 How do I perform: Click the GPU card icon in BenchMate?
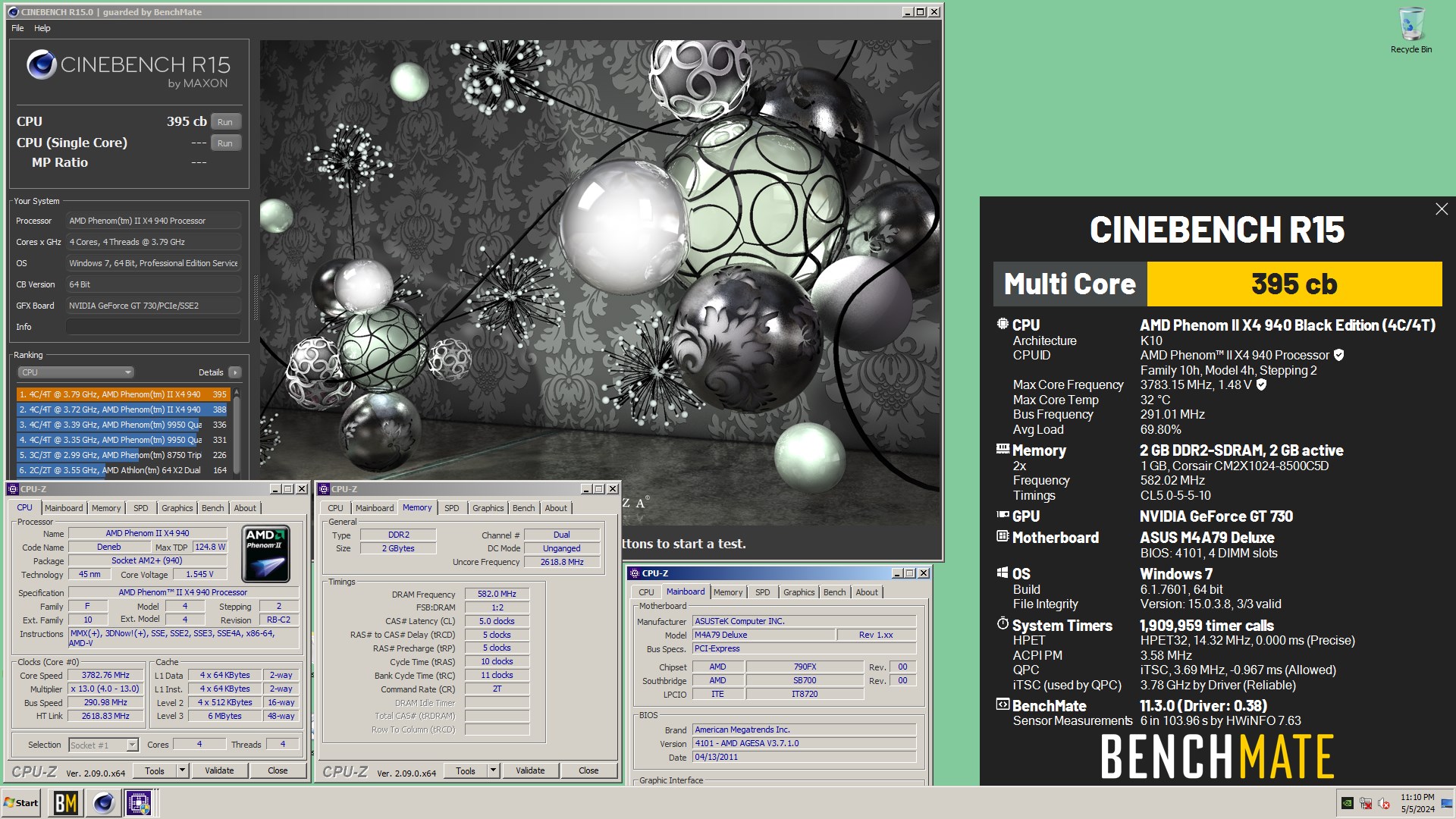point(1003,515)
